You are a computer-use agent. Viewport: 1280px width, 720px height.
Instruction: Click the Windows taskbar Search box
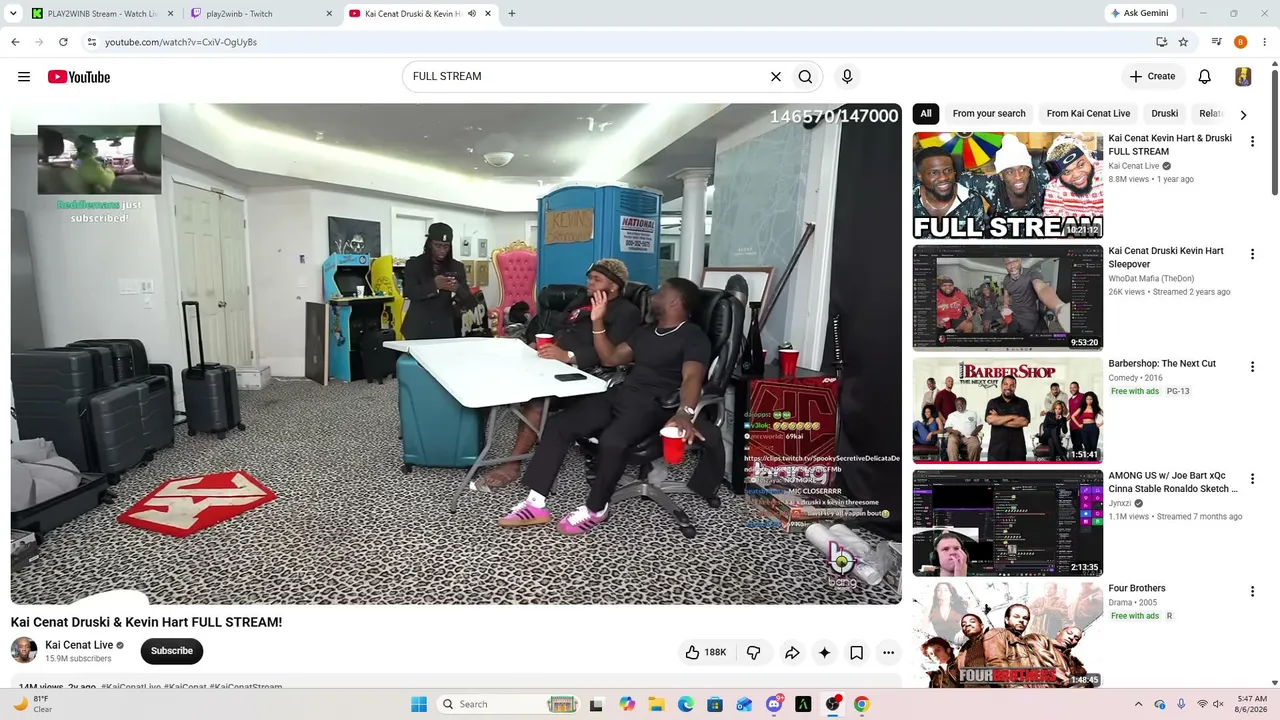pyautogui.click(x=510, y=704)
